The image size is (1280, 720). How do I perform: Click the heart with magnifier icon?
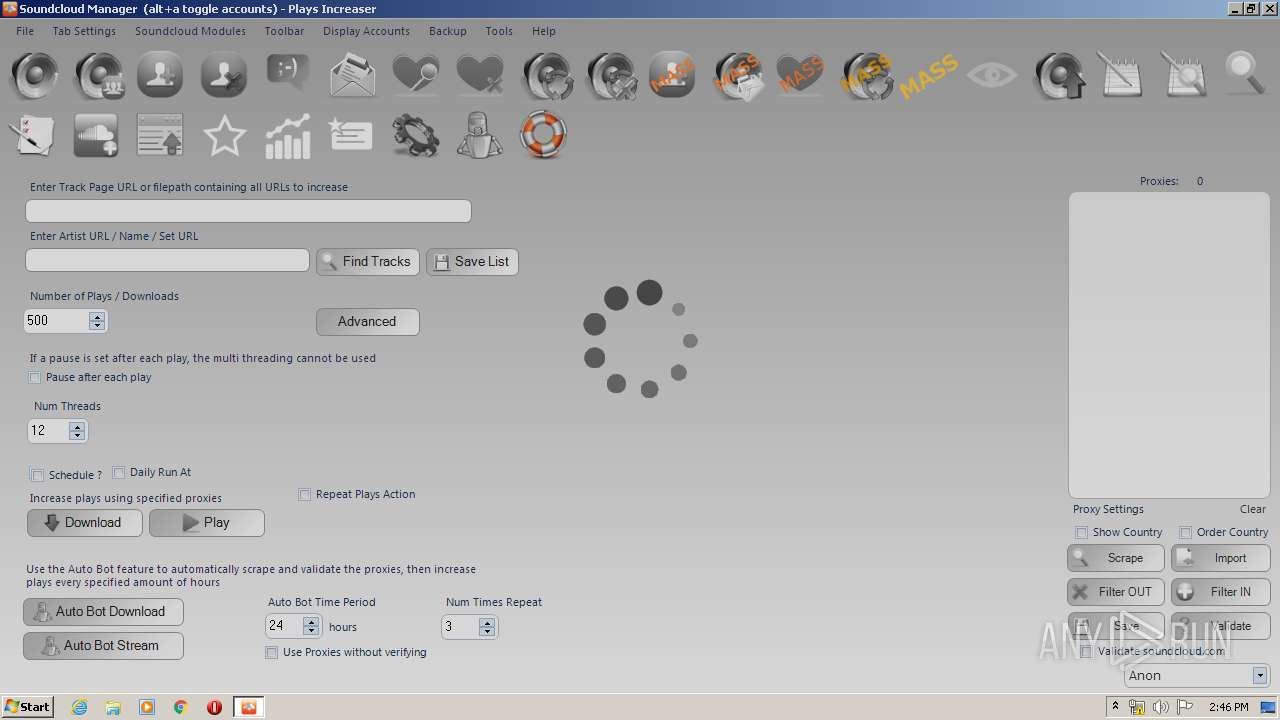pos(415,75)
